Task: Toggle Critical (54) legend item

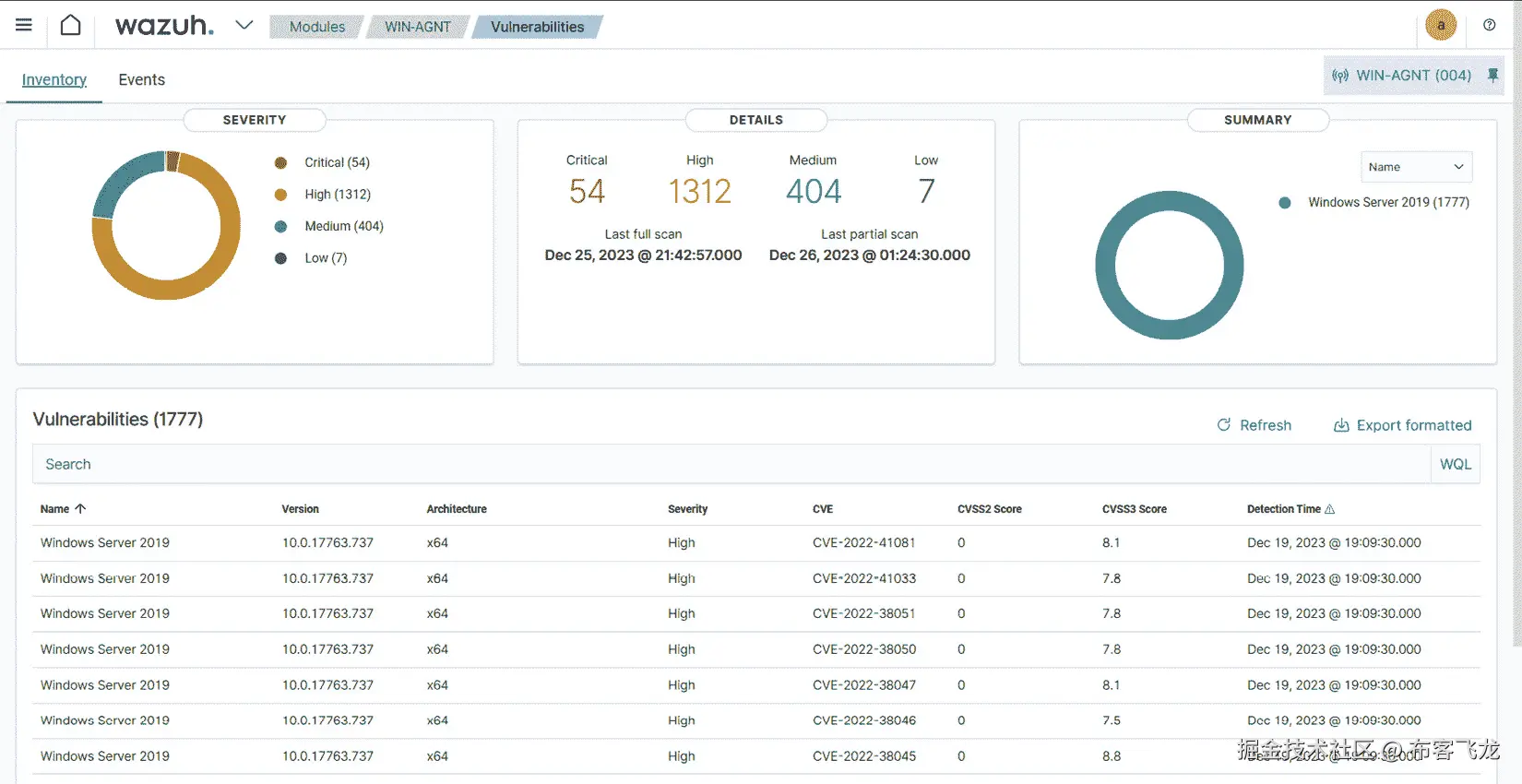Action: pyautogui.click(x=325, y=162)
